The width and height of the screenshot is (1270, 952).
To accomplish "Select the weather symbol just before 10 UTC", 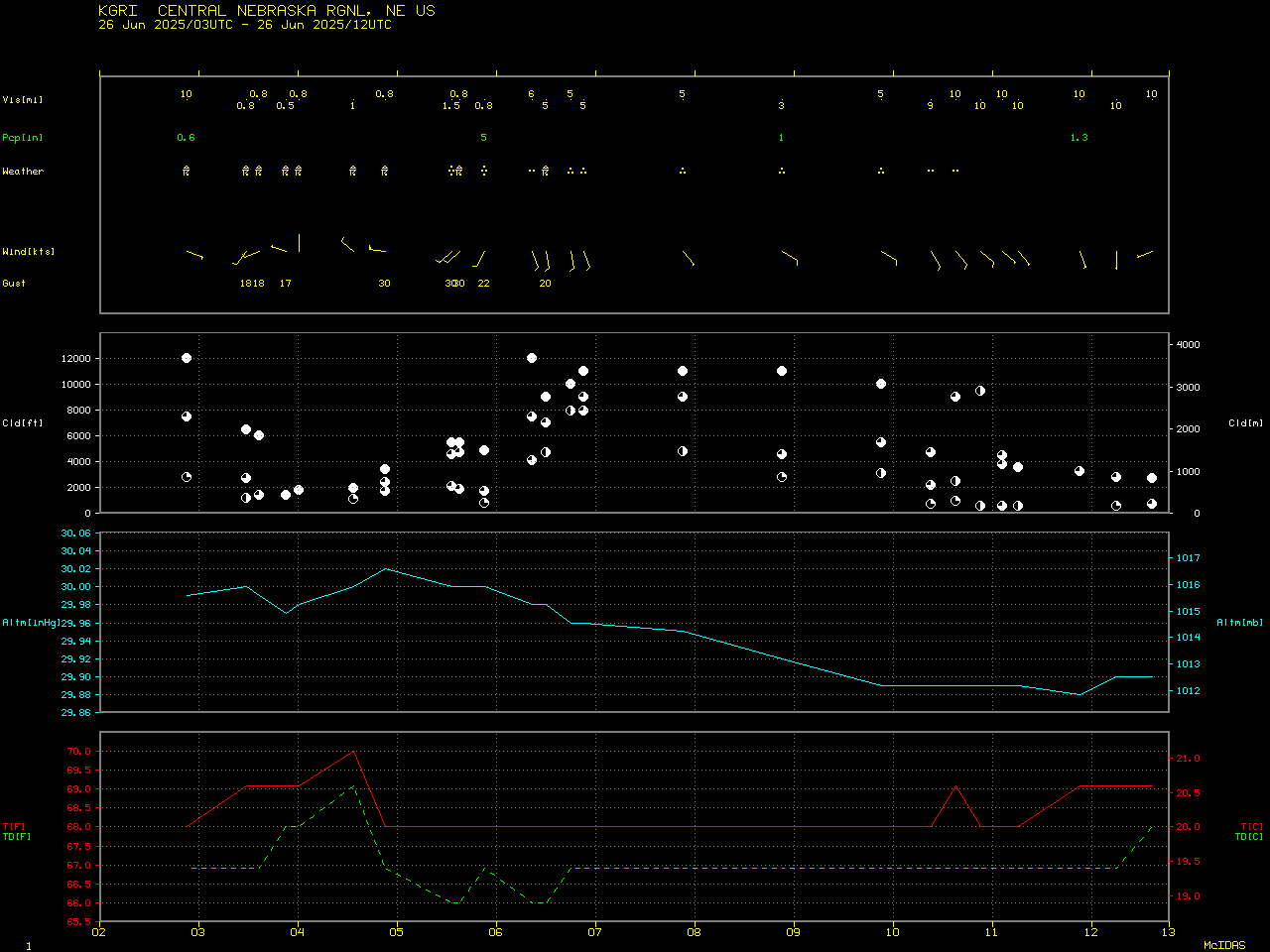I will click(x=881, y=171).
